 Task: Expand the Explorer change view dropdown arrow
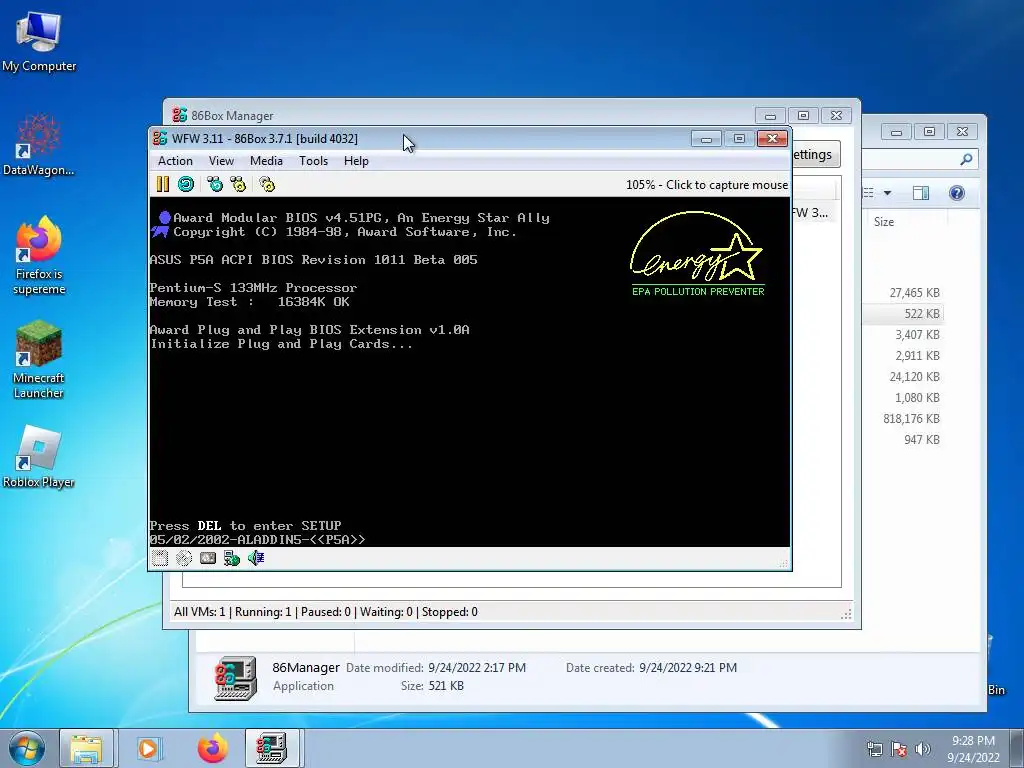[x=888, y=193]
